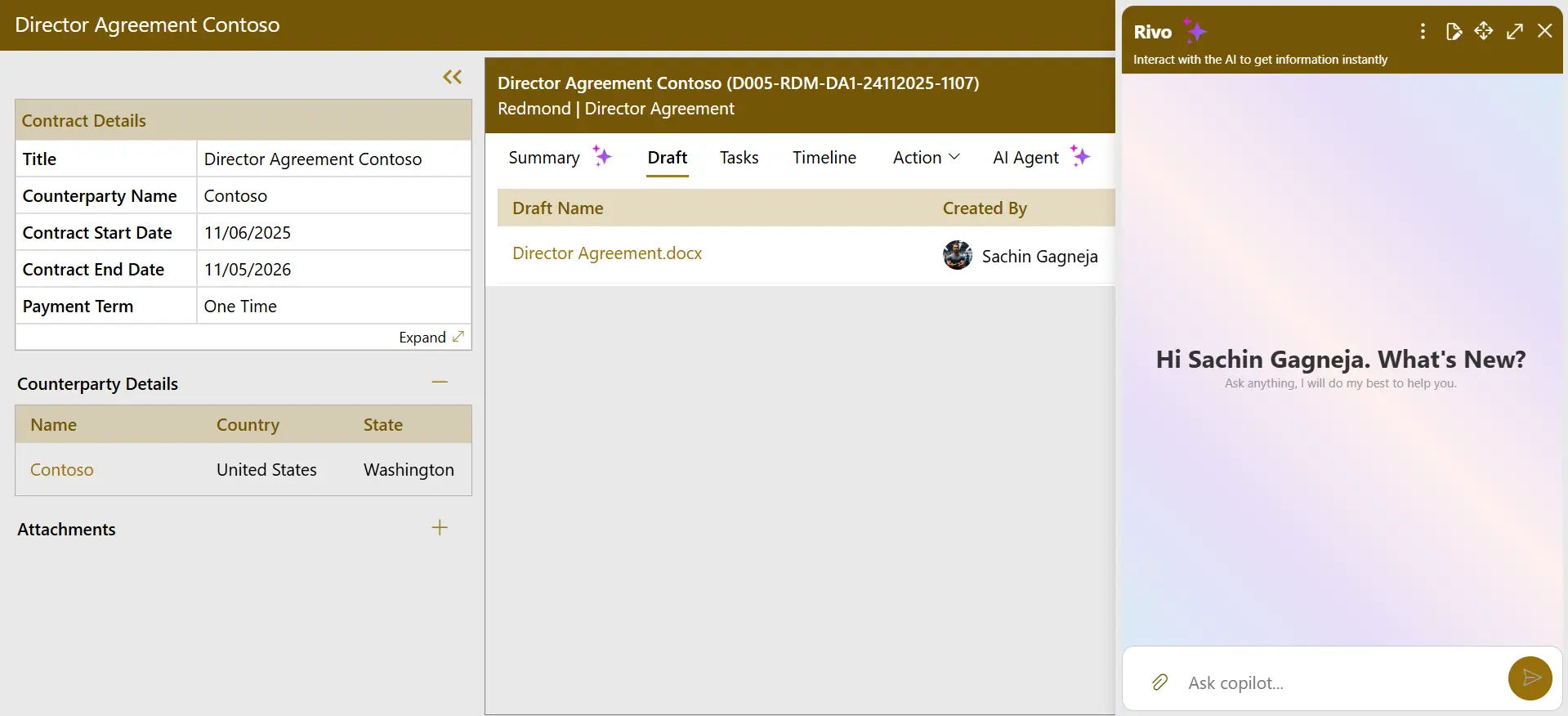Click Sachin Gagneja's avatar picture
Screen dimensions: 1568x716
[x=958, y=256]
